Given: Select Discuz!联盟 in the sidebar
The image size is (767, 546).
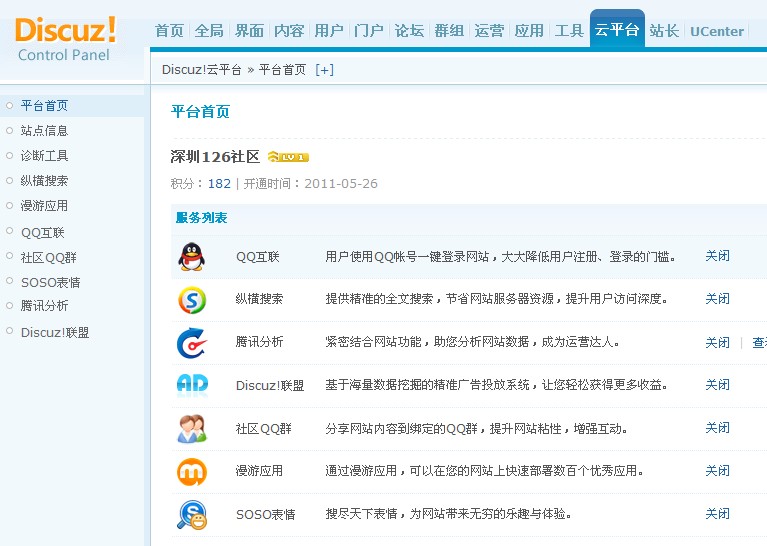Looking at the screenshot, I should click(x=55, y=333).
